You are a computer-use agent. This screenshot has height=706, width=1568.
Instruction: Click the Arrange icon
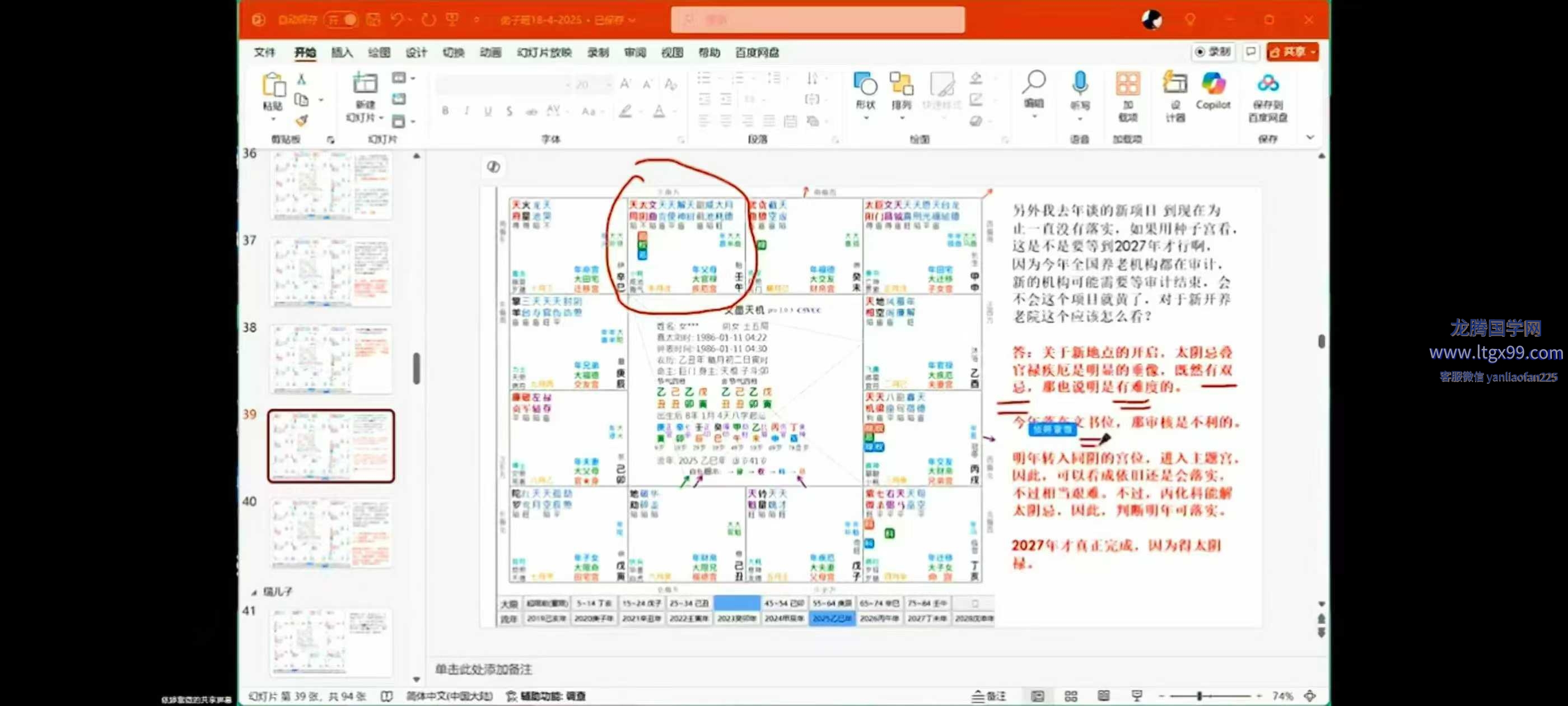click(x=901, y=83)
